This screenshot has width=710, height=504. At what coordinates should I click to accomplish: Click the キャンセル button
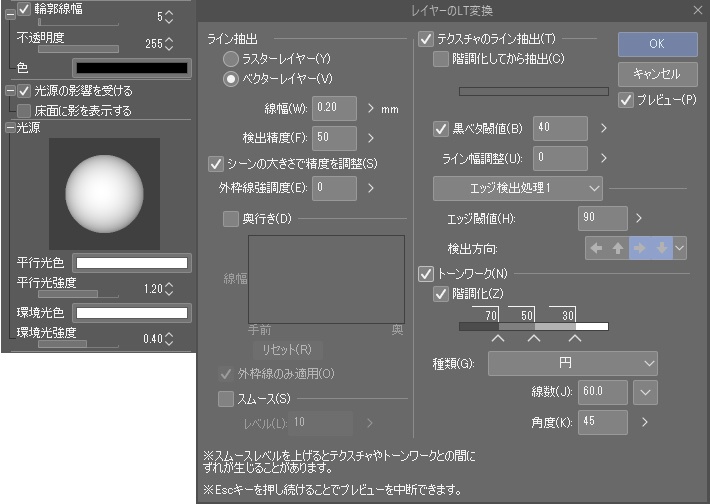click(657, 74)
